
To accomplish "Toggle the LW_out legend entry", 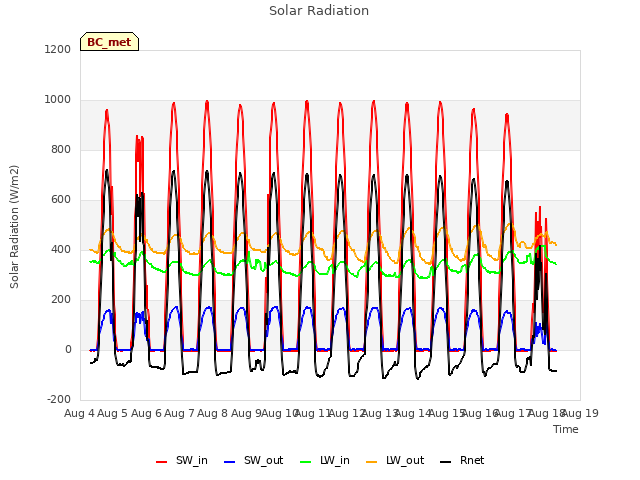I will pos(395,461).
